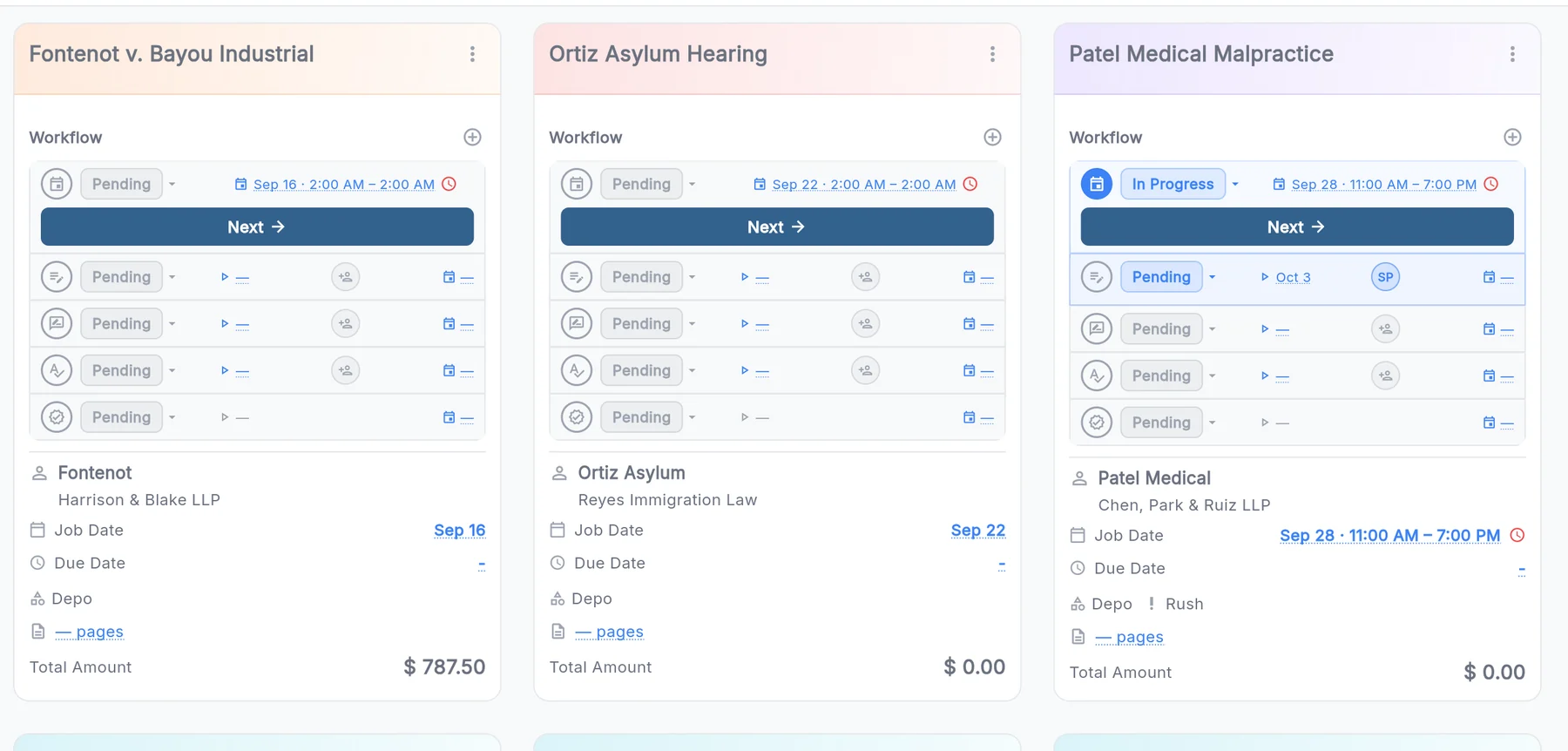Click the red clock icon in Patel's Job Date row
This screenshot has width=1568, height=751.
pyautogui.click(x=1517, y=535)
